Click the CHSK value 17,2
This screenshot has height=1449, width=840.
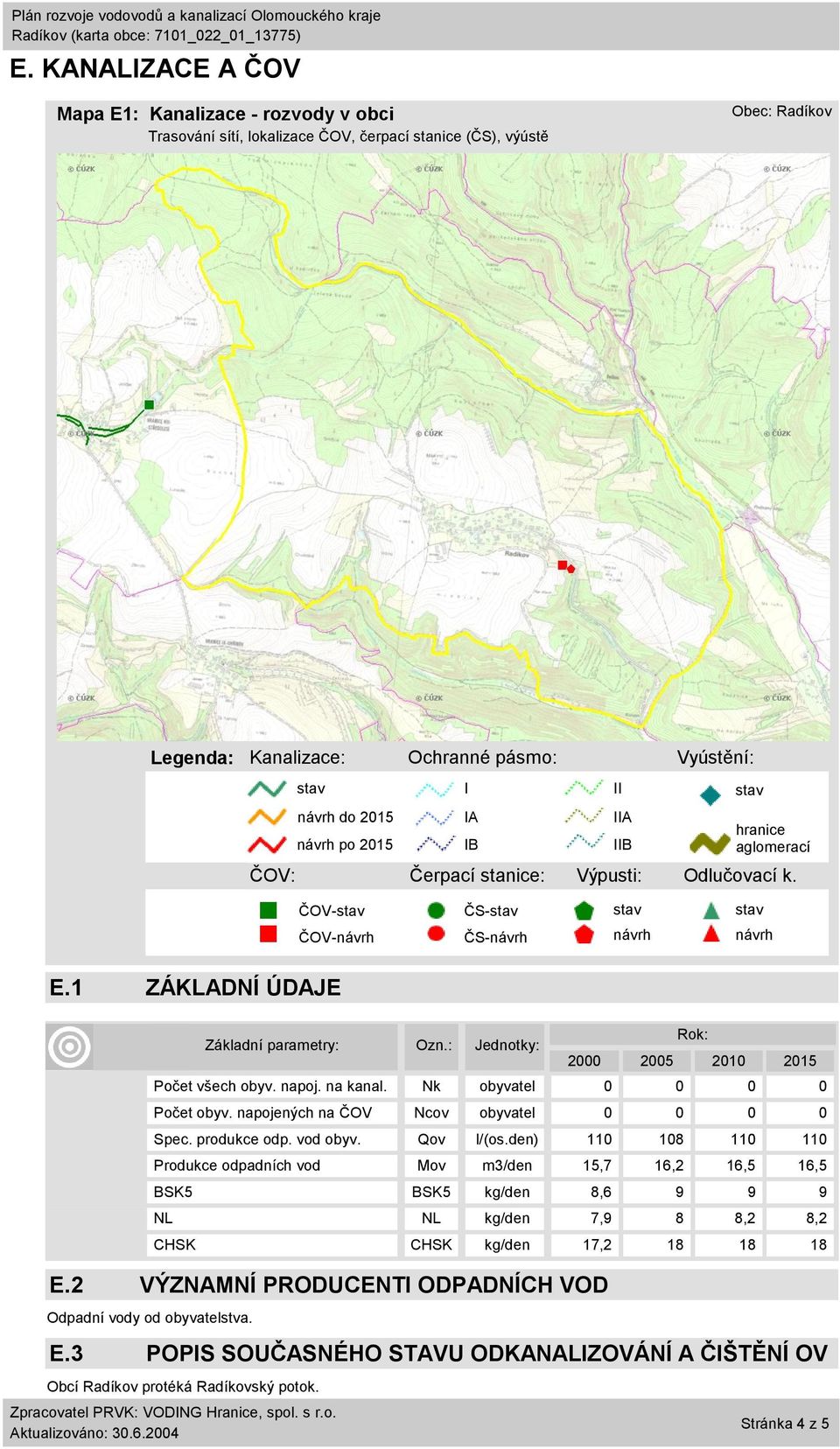click(x=597, y=1244)
